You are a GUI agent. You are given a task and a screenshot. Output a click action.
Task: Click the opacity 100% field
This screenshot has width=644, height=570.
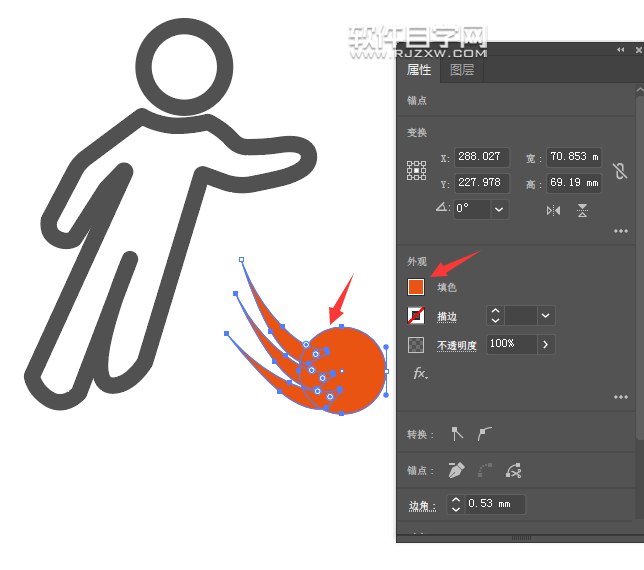tap(511, 344)
